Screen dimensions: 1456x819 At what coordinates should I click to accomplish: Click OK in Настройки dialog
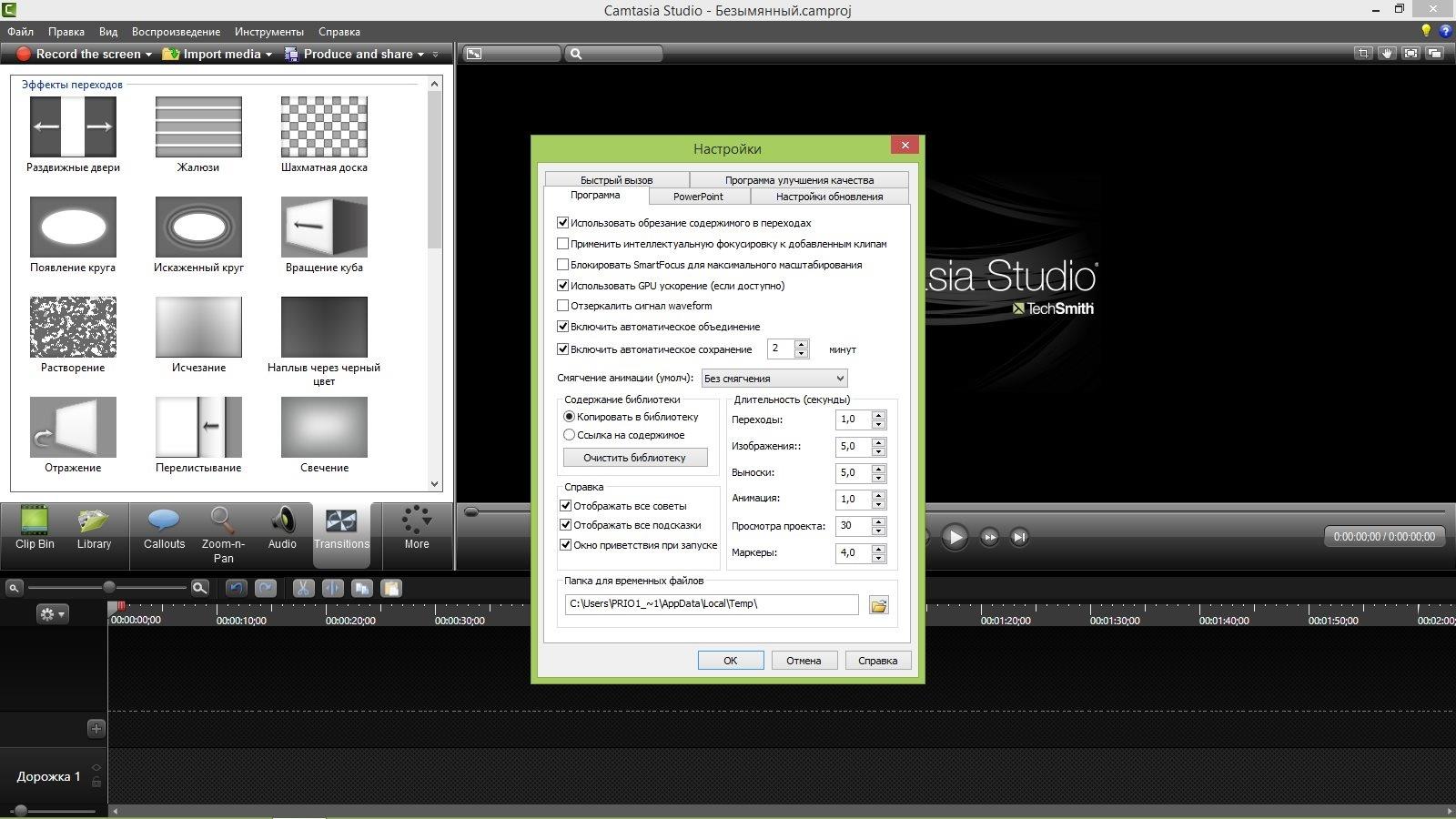pos(731,661)
